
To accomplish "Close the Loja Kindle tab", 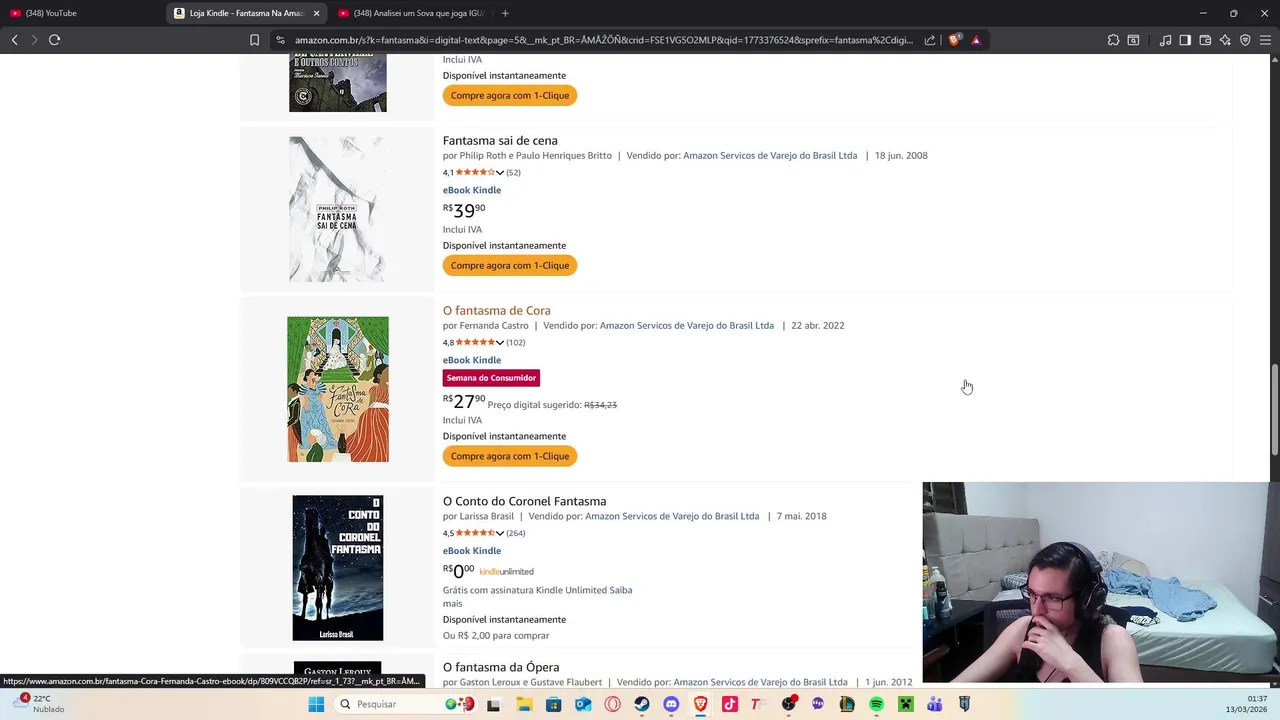I will coord(316,13).
